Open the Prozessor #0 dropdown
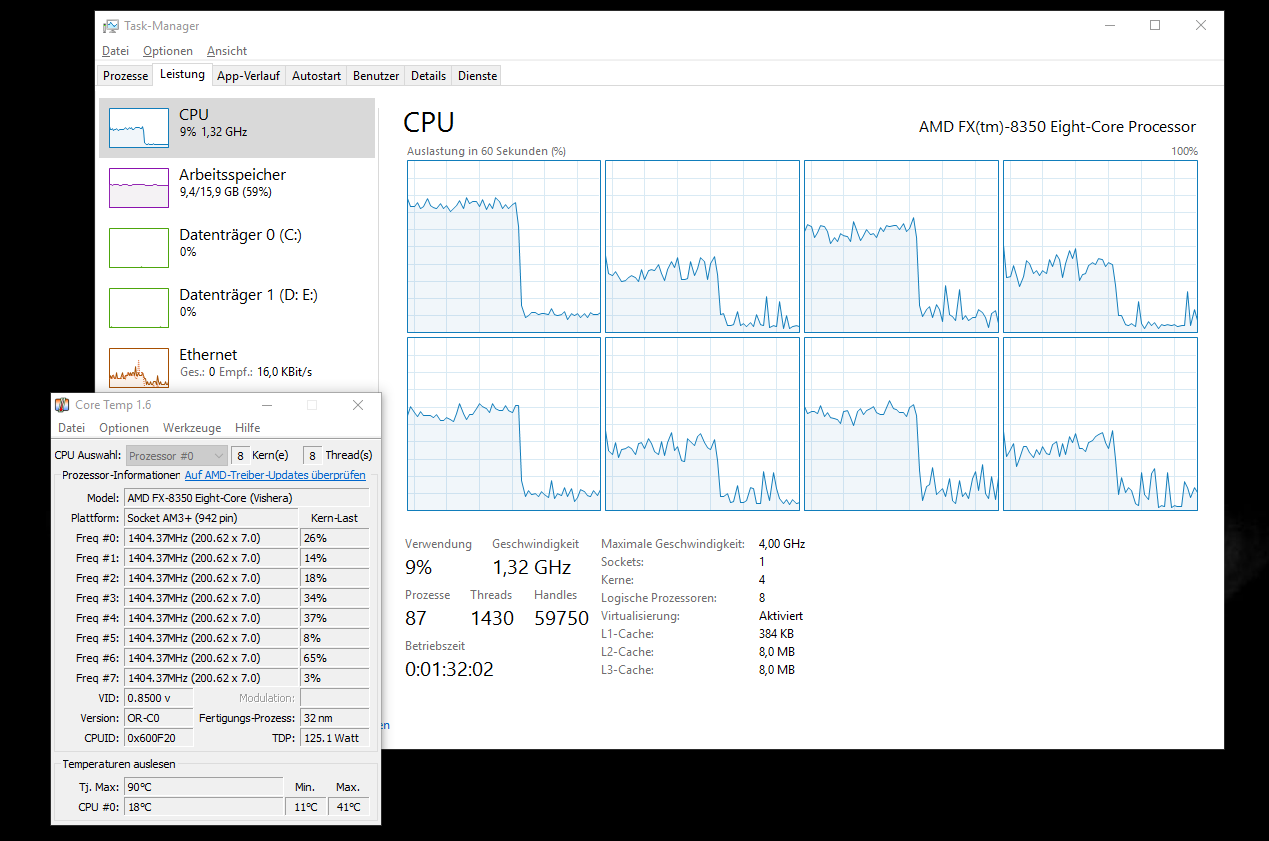 177,456
